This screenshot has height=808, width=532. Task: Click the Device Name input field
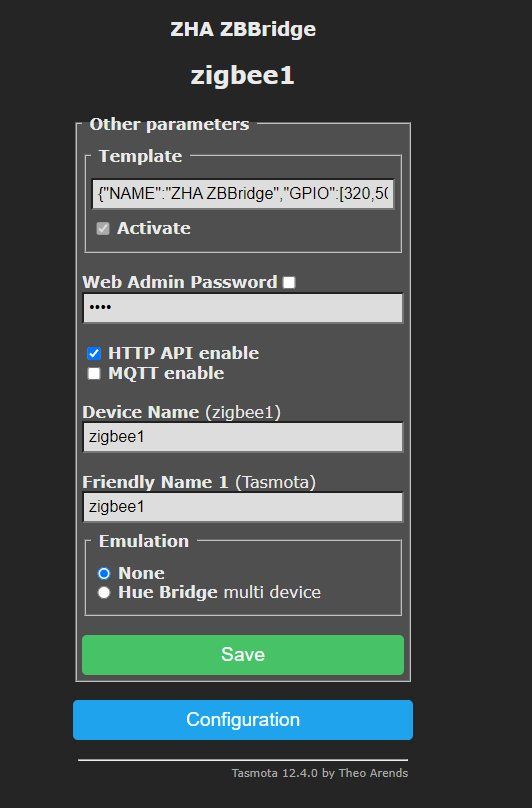click(x=243, y=437)
